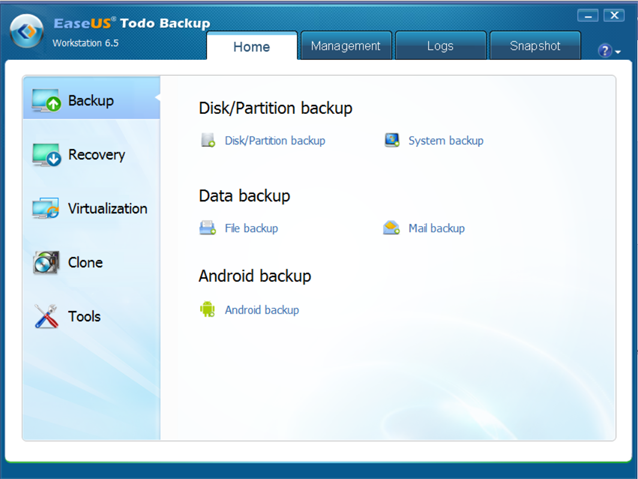
Task: Click the Clone sidebar icon
Action: click(46, 263)
